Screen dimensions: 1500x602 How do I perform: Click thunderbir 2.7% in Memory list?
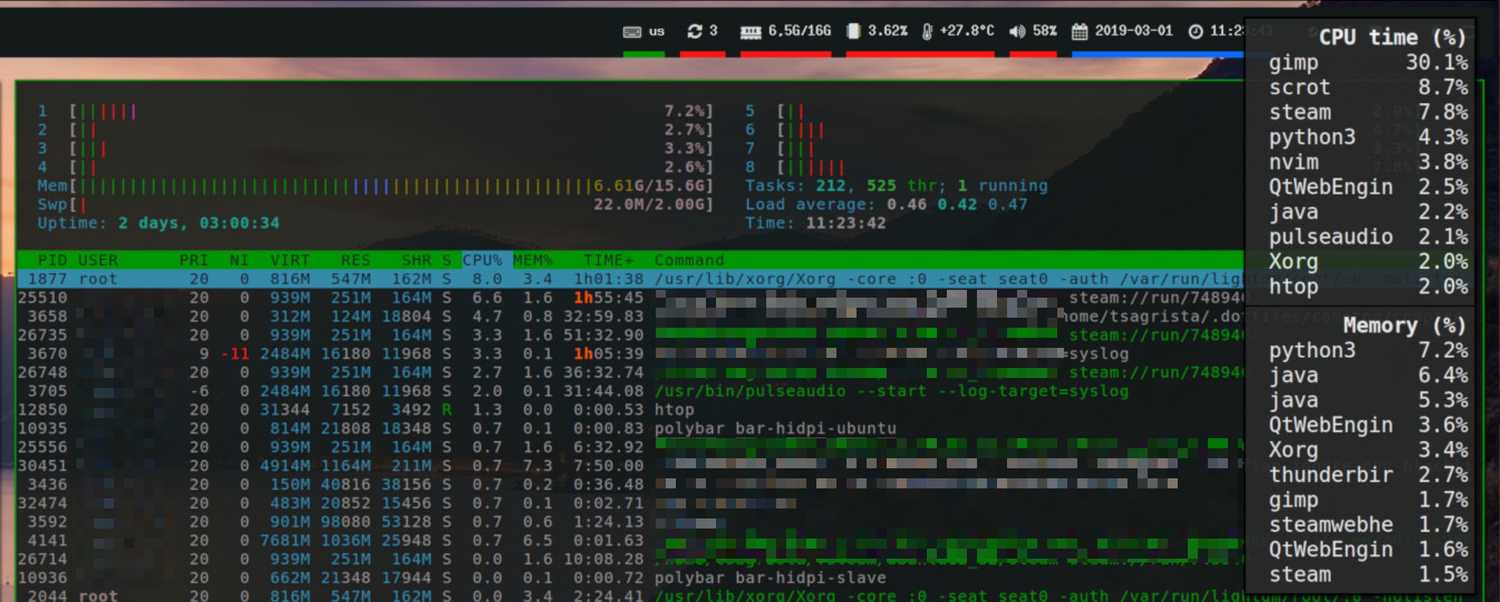(1368, 475)
